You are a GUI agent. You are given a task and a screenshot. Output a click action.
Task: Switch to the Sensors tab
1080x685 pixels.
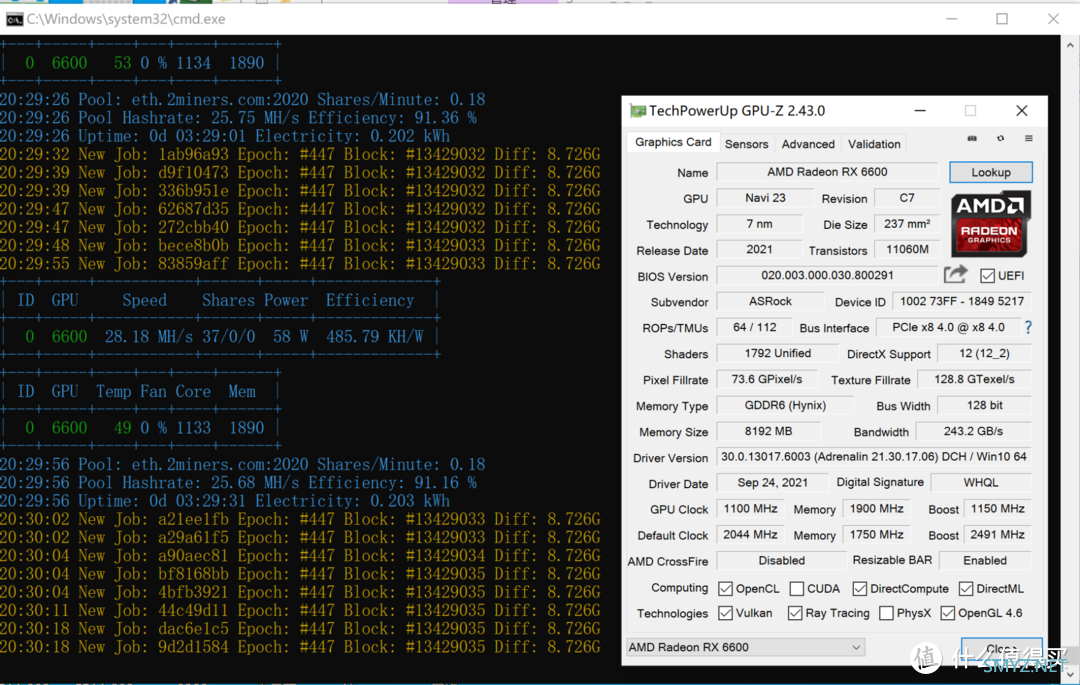click(747, 144)
